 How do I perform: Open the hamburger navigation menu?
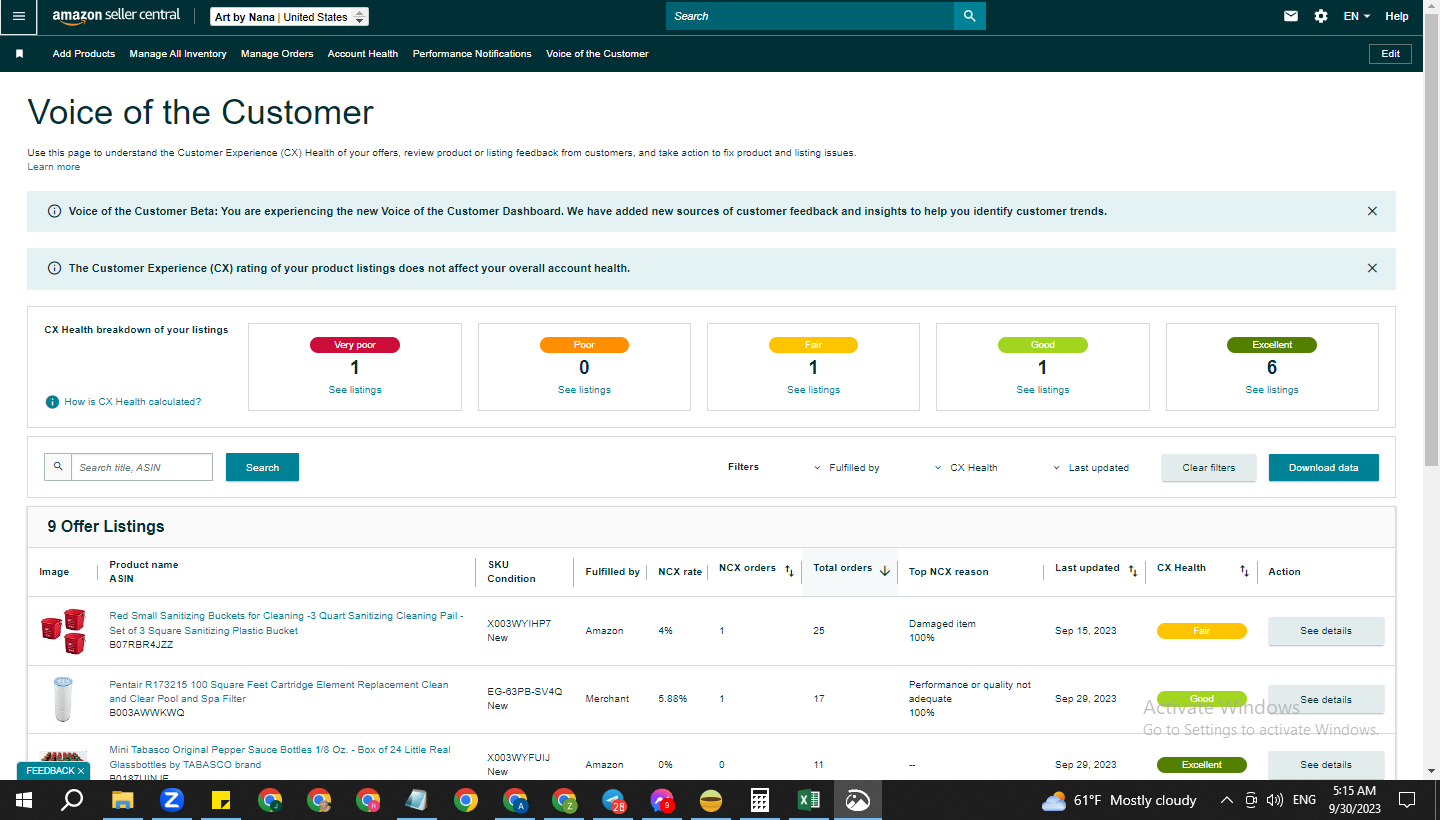19,16
